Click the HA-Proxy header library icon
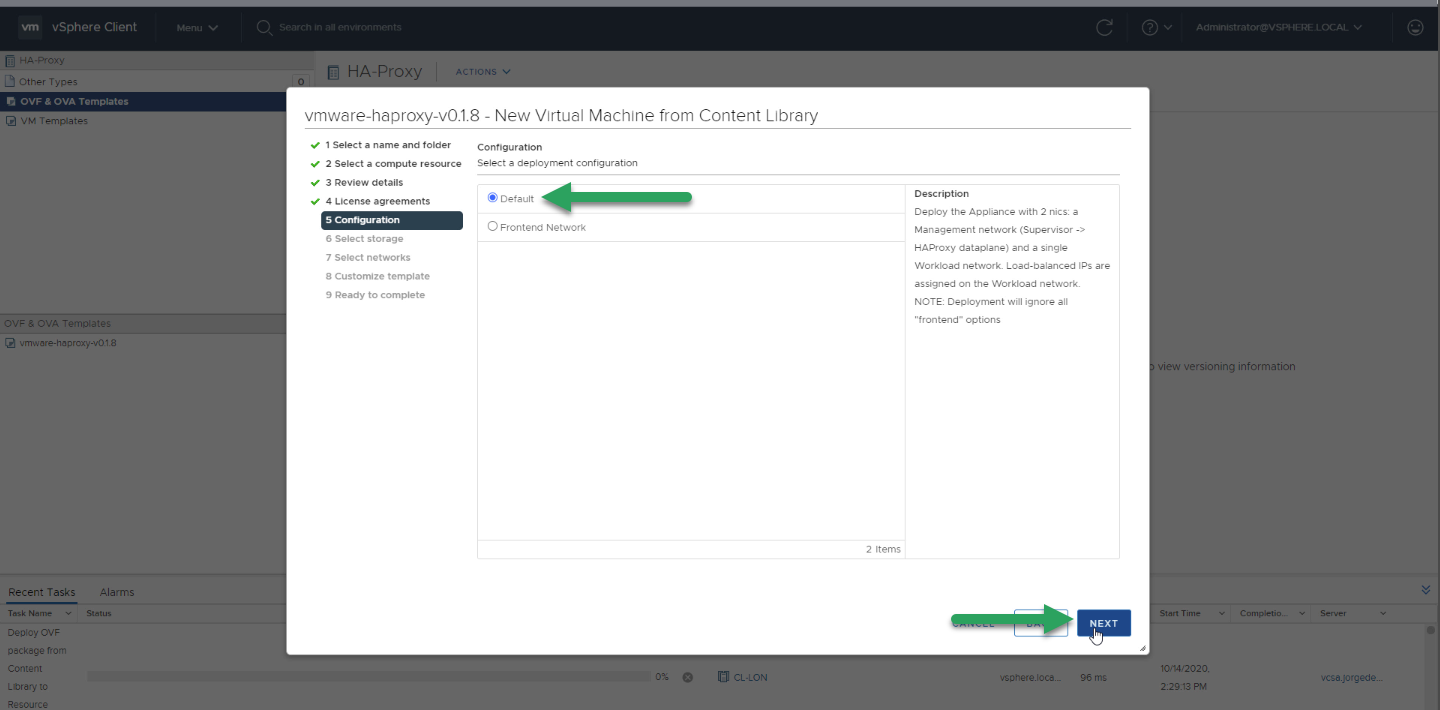The image size is (1440, 710). tap(334, 72)
